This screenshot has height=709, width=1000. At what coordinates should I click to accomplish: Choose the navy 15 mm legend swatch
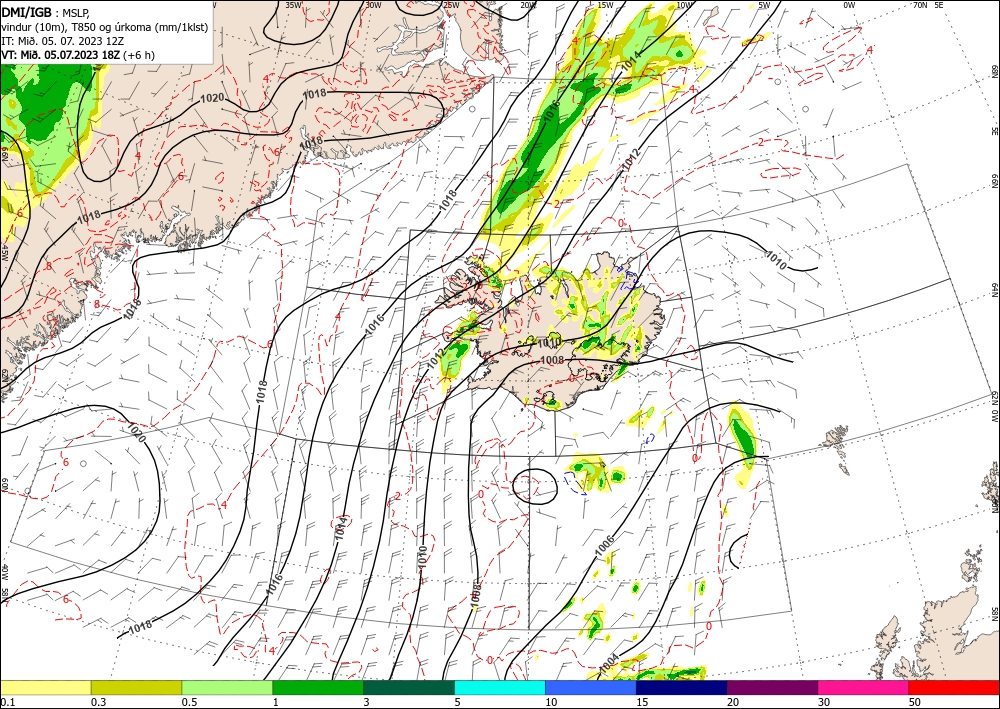[682, 687]
